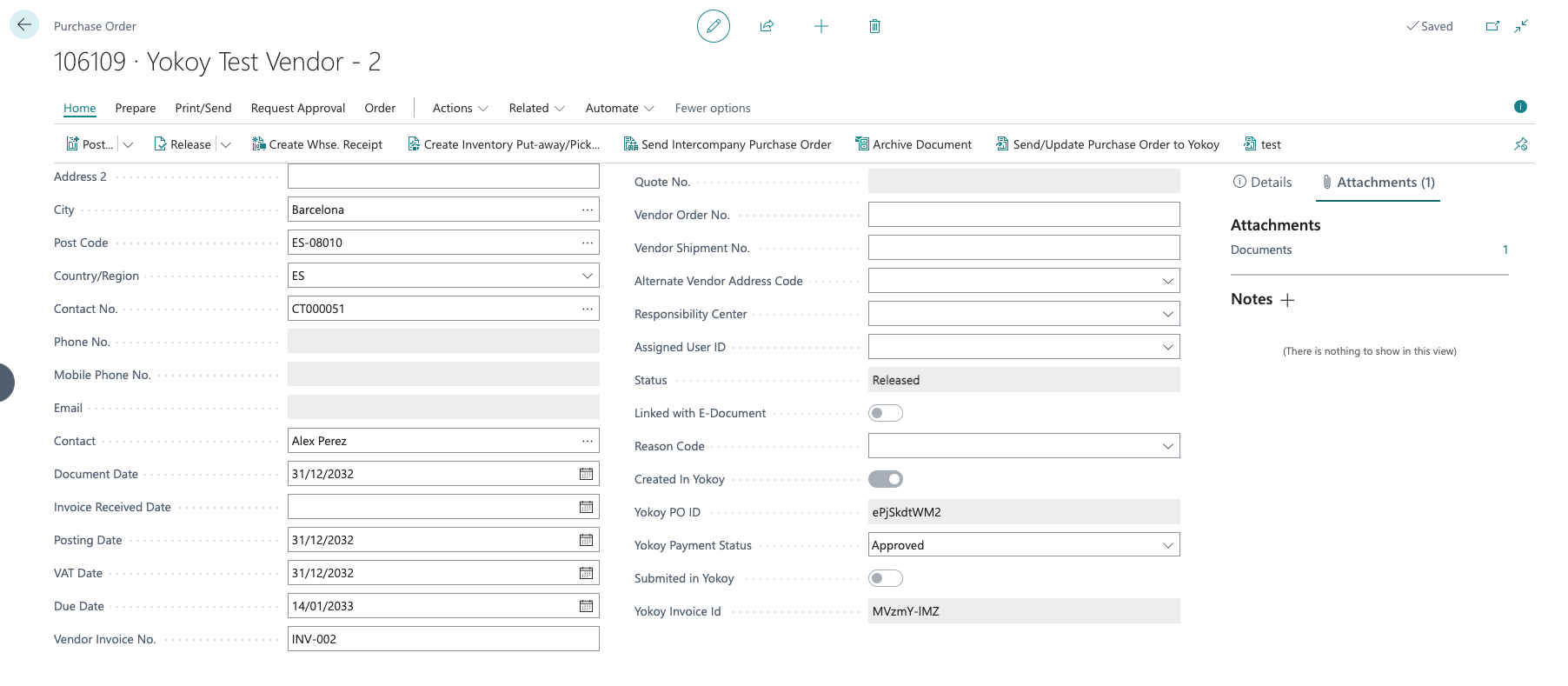
Task: Select Prepare tab
Action: click(x=136, y=108)
